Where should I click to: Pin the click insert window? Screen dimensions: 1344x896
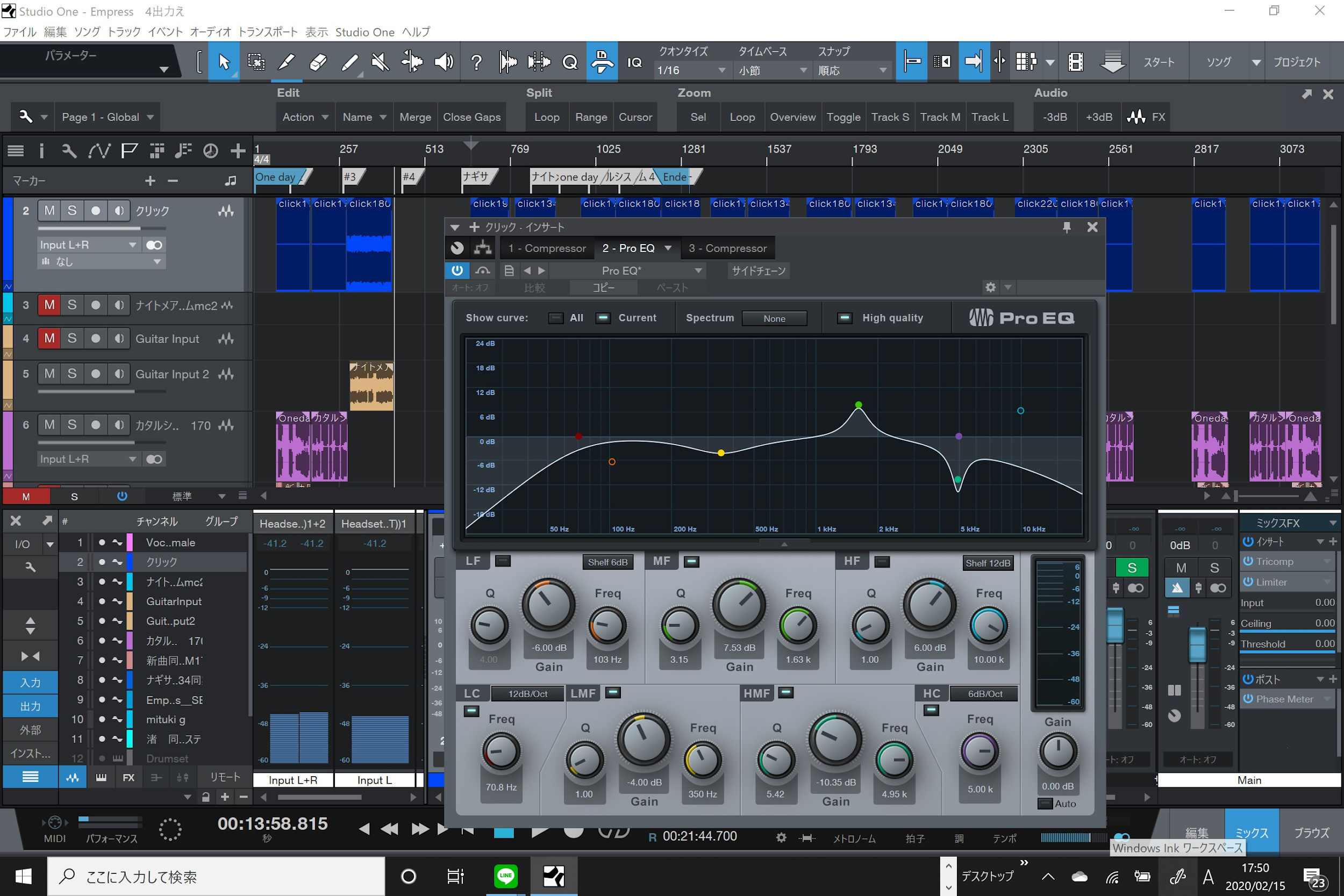click(x=1066, y=227)
